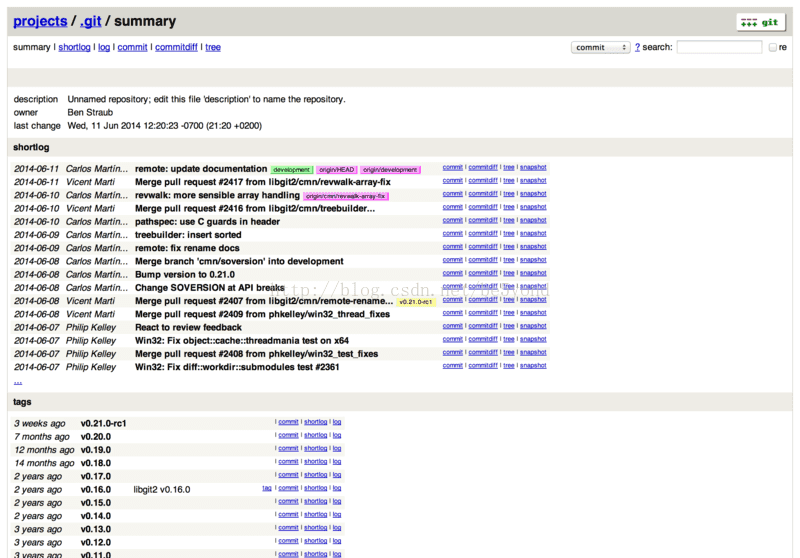Viewport: 800px width, 558px height.
Task: Open 'pathspec: use C guards in header' commit
Action: click(207, 222)
